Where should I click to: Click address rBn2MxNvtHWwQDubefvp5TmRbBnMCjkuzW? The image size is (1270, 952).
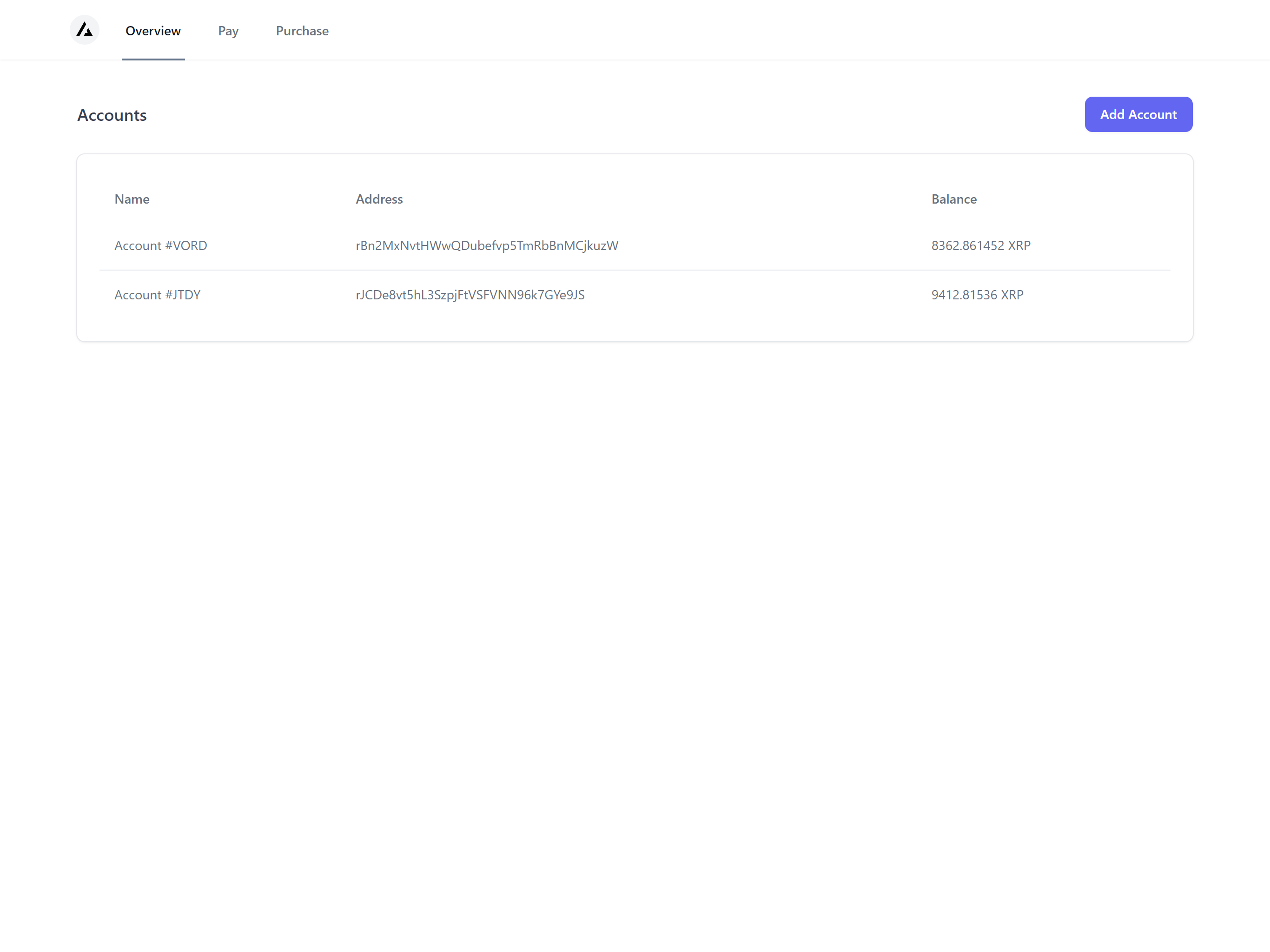coord(487,246)
